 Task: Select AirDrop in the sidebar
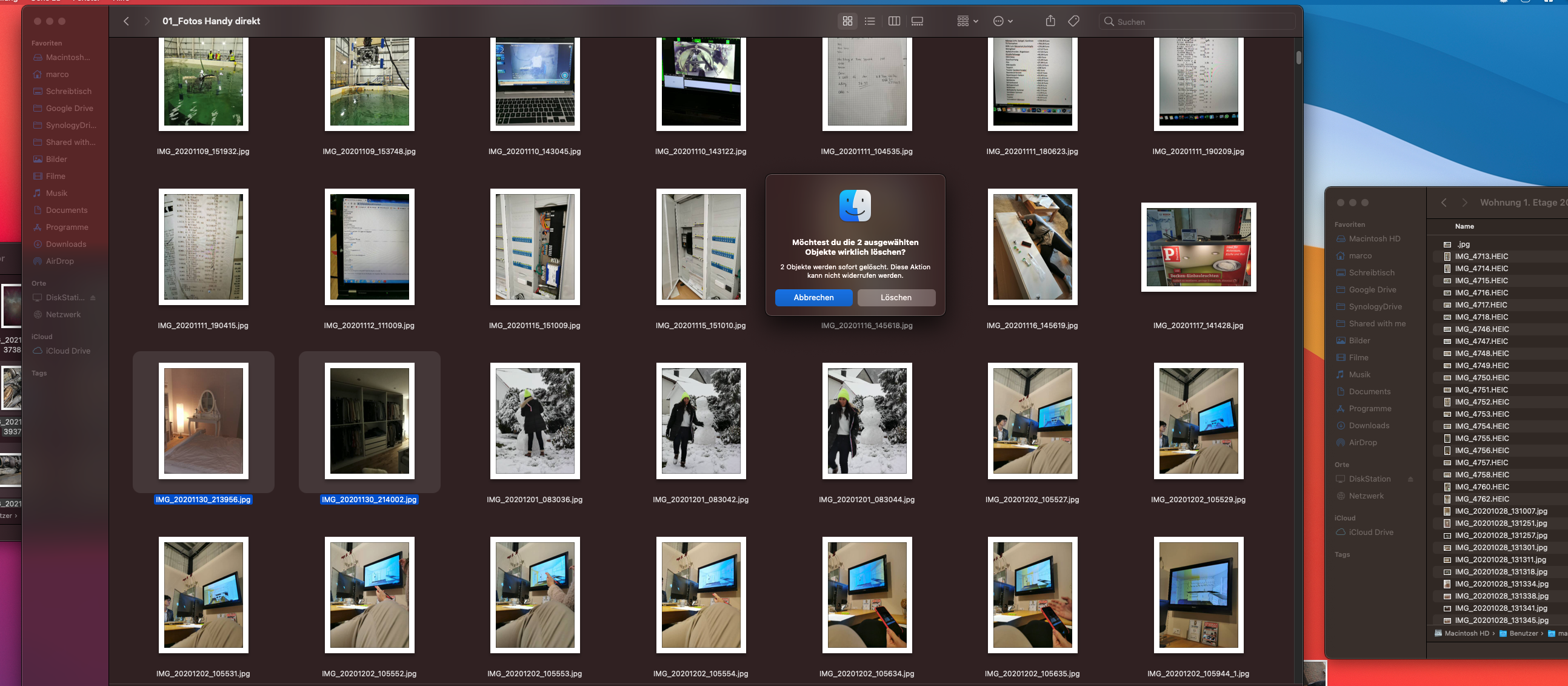point(60,261)
